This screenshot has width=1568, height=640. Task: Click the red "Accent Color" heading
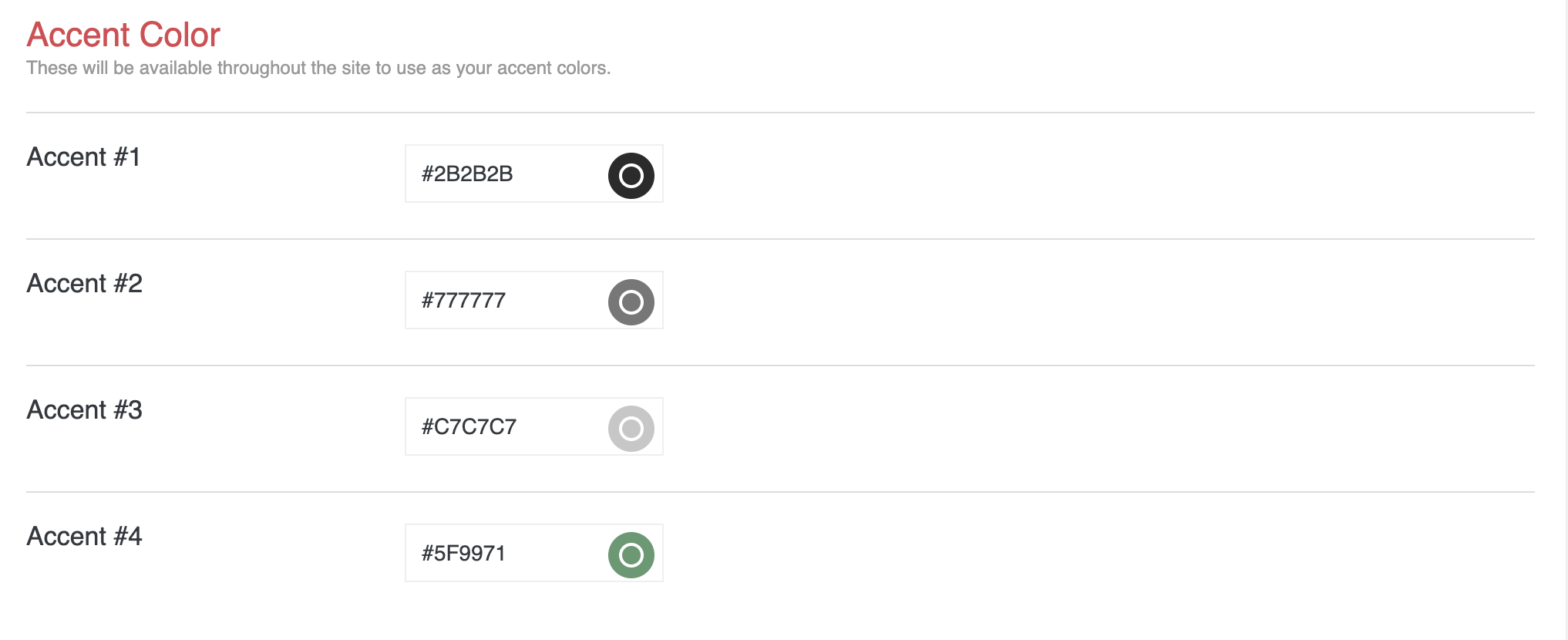pos(123,35)
